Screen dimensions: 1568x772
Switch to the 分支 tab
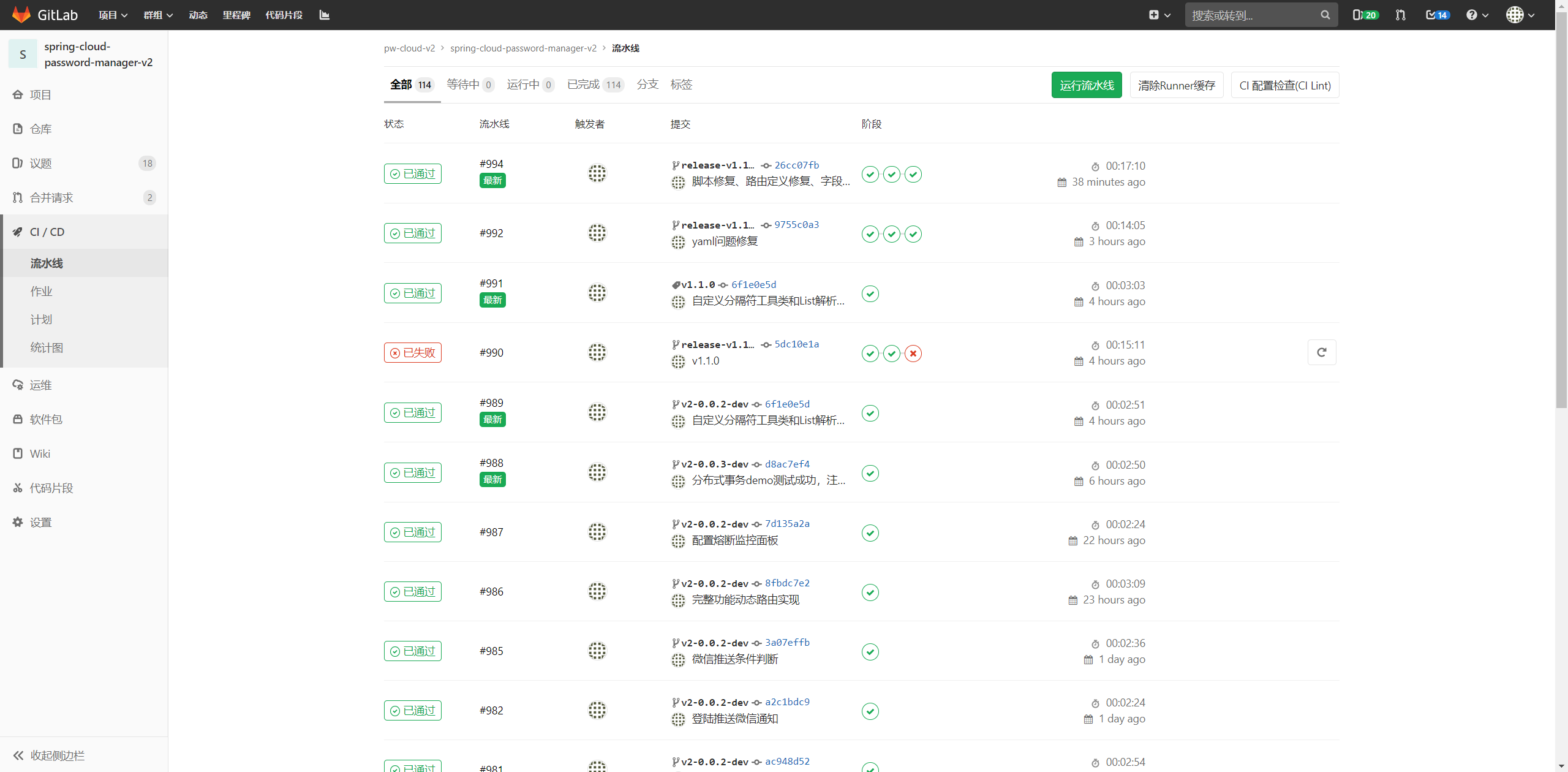tap(647, 85)
